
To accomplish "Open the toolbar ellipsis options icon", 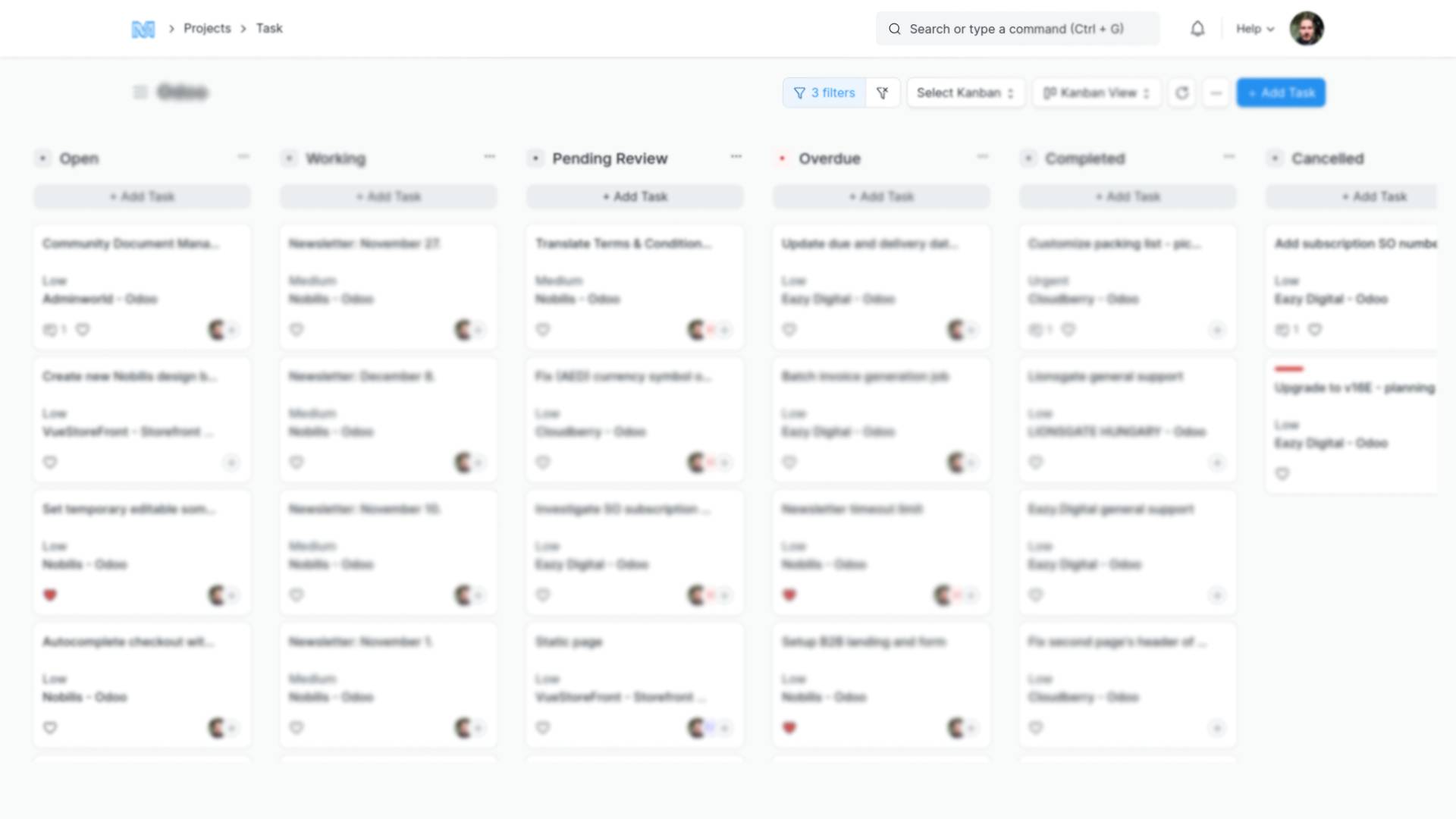I will [1216, 93].
